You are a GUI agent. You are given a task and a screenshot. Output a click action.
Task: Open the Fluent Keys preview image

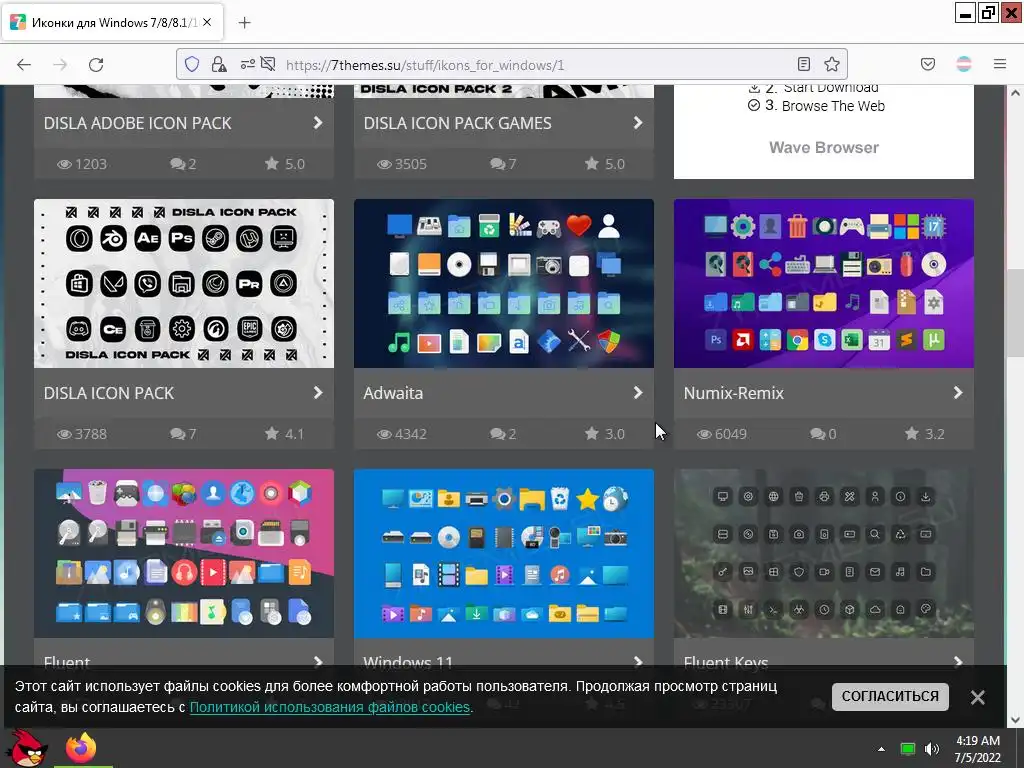(824, 553)
